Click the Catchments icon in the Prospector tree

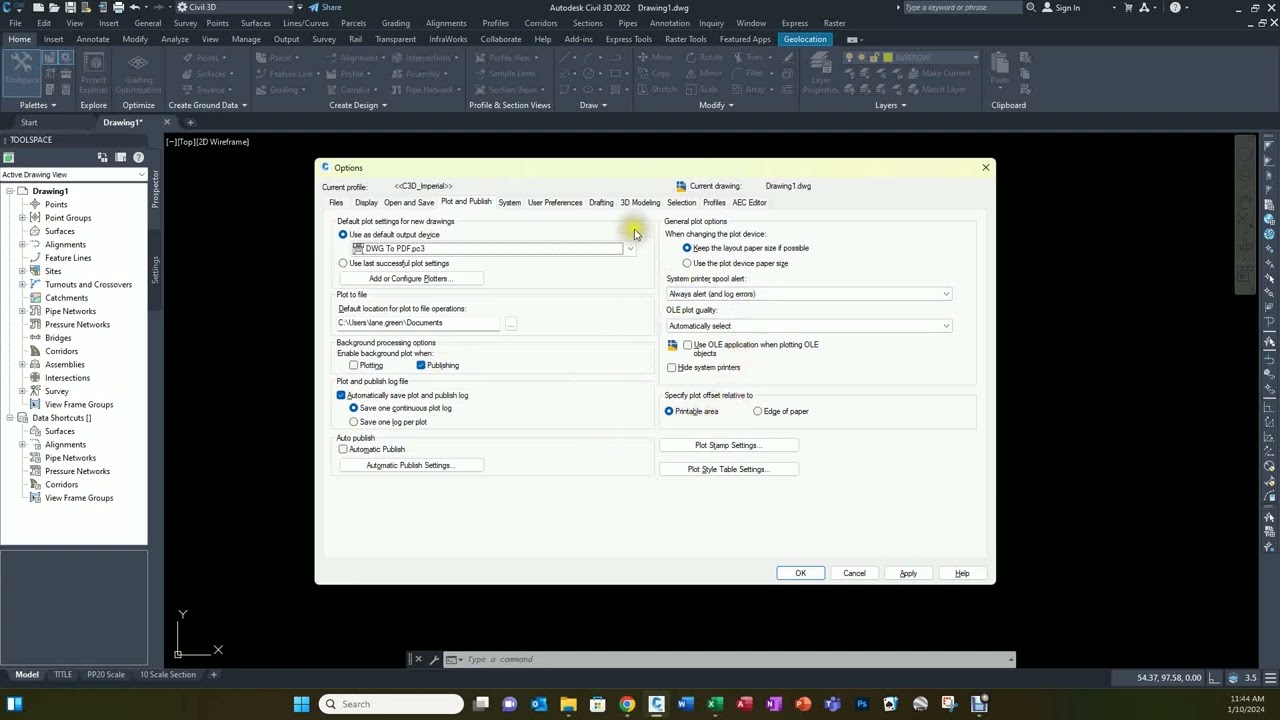click(x=35, y=298)
